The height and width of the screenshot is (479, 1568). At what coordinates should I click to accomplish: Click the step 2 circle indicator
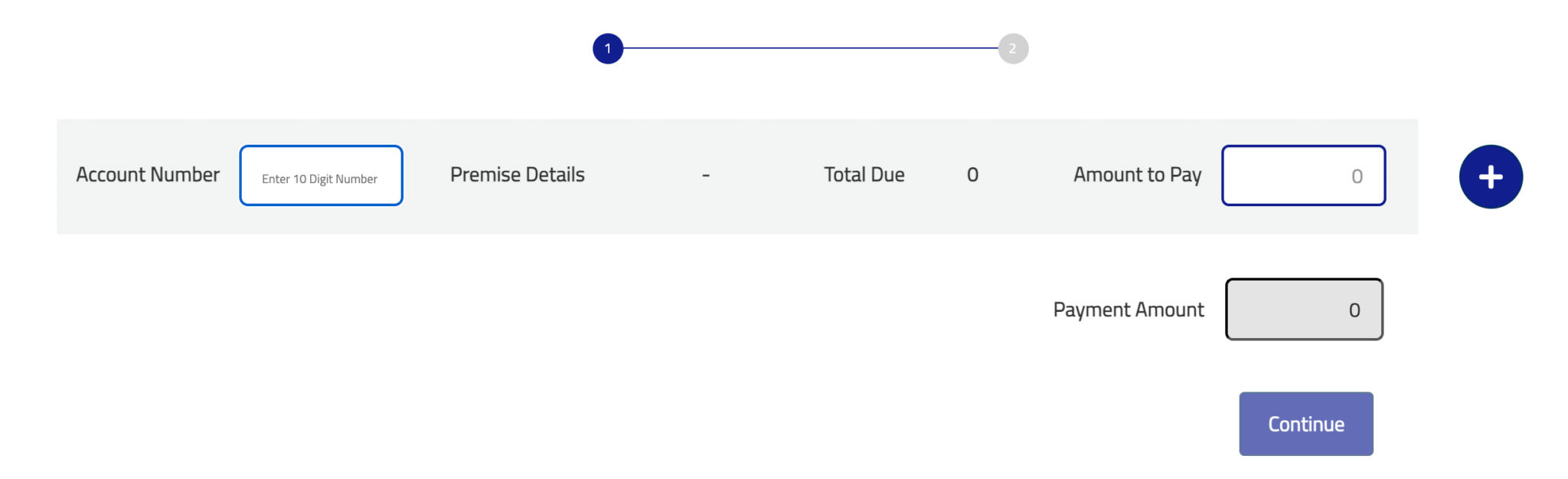tap(1012, 48)
